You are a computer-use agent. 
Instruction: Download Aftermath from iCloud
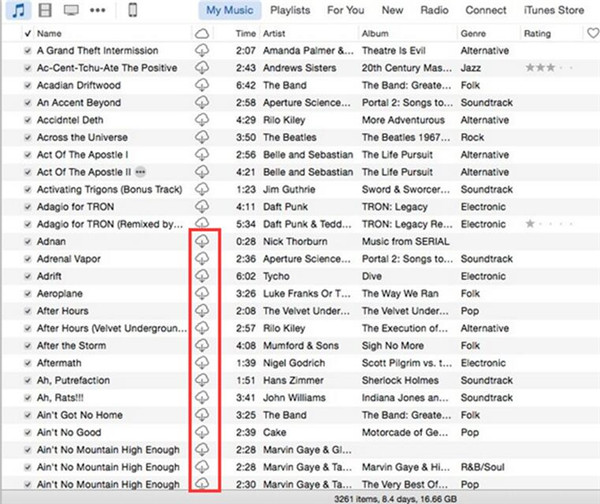tap(202, 362)
